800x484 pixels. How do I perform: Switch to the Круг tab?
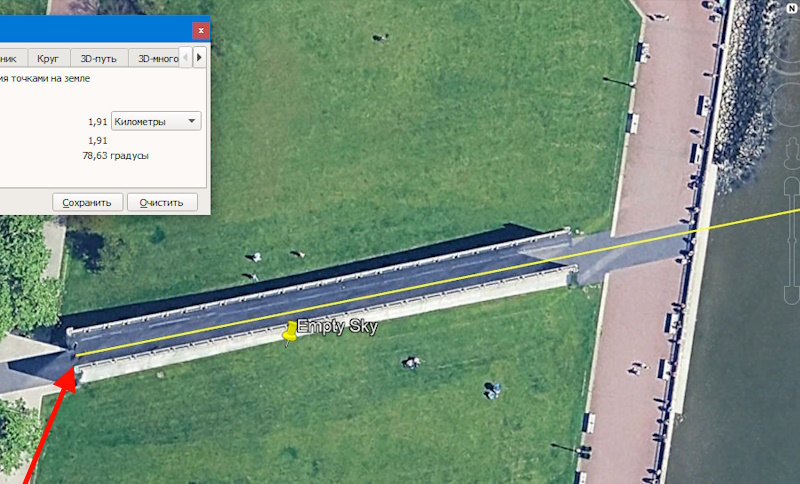(x=48, y=59)
